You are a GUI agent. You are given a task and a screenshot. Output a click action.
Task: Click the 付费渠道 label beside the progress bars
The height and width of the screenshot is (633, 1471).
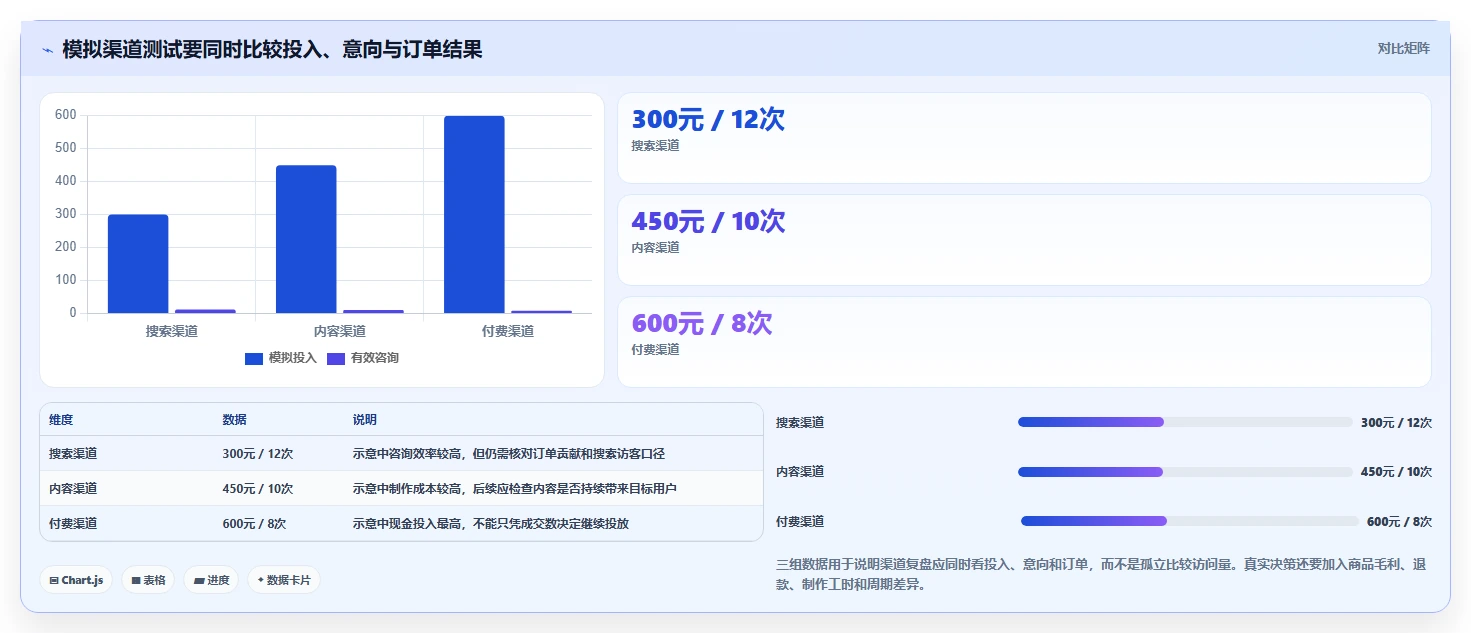(x=800, y=522)
